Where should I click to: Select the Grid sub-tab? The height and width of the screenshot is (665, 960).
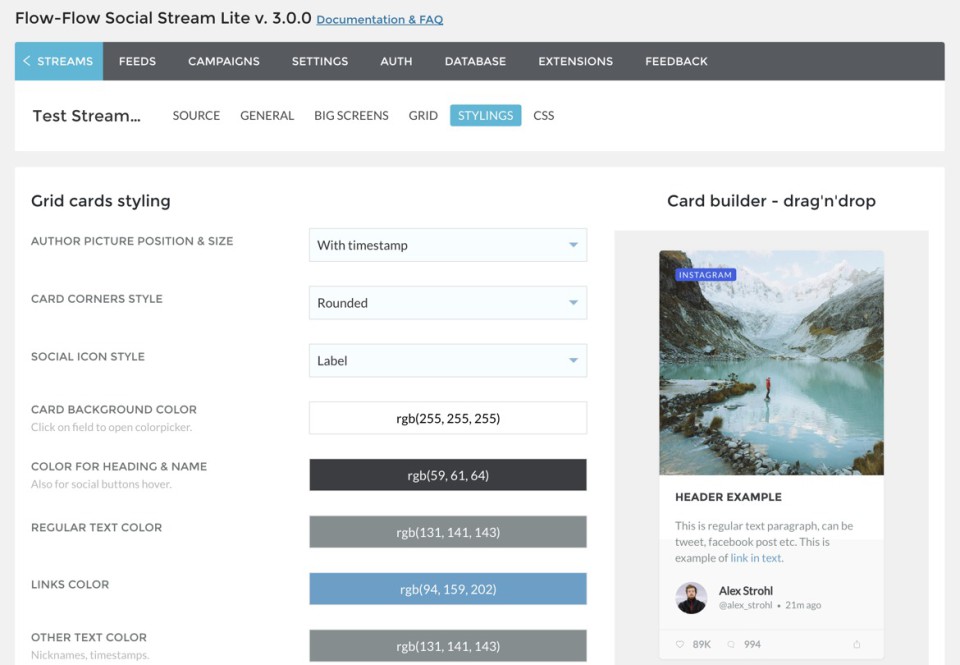423,116
